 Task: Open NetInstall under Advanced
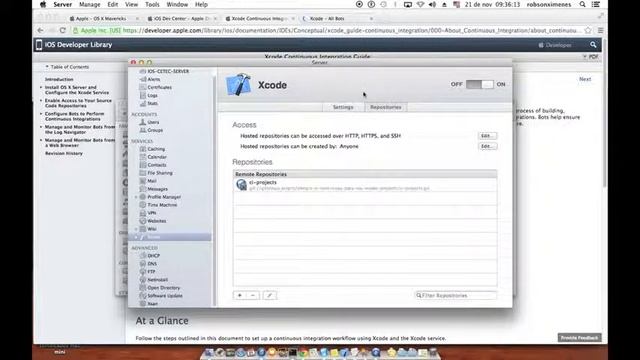[x=157, y=280]
